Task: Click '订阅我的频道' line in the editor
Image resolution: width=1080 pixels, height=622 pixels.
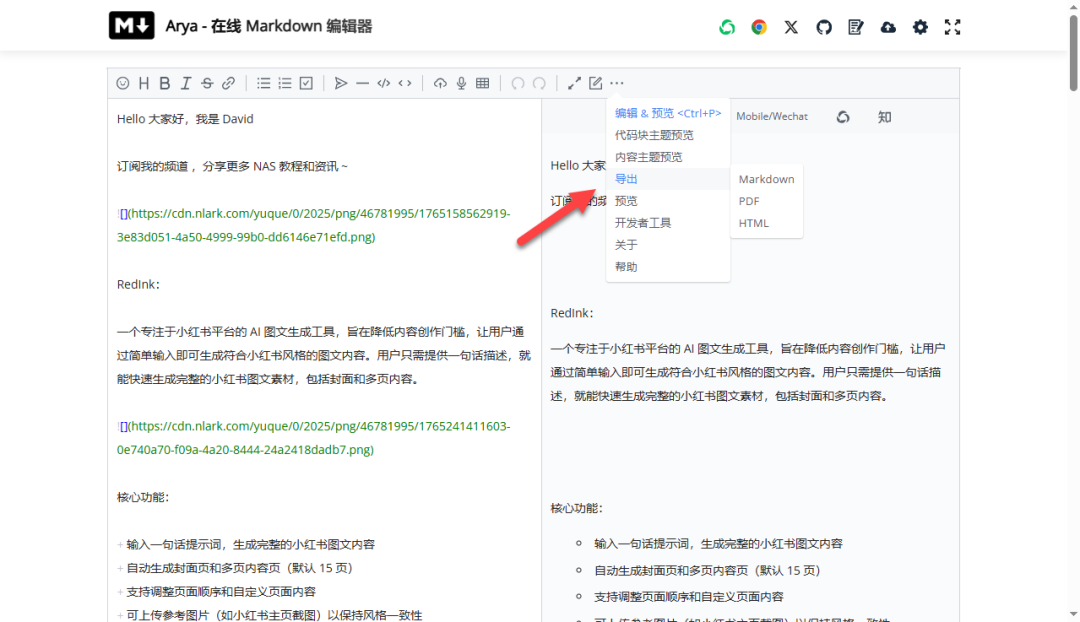Action: click(232, 167)
